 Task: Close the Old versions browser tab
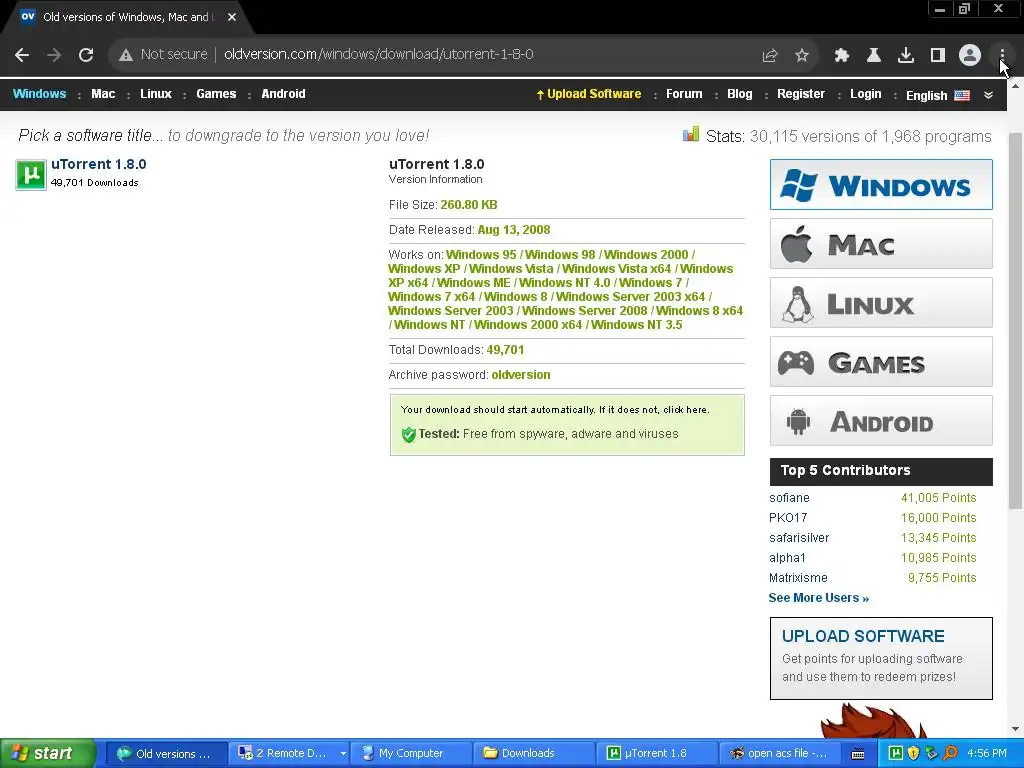tap(232, 17)
